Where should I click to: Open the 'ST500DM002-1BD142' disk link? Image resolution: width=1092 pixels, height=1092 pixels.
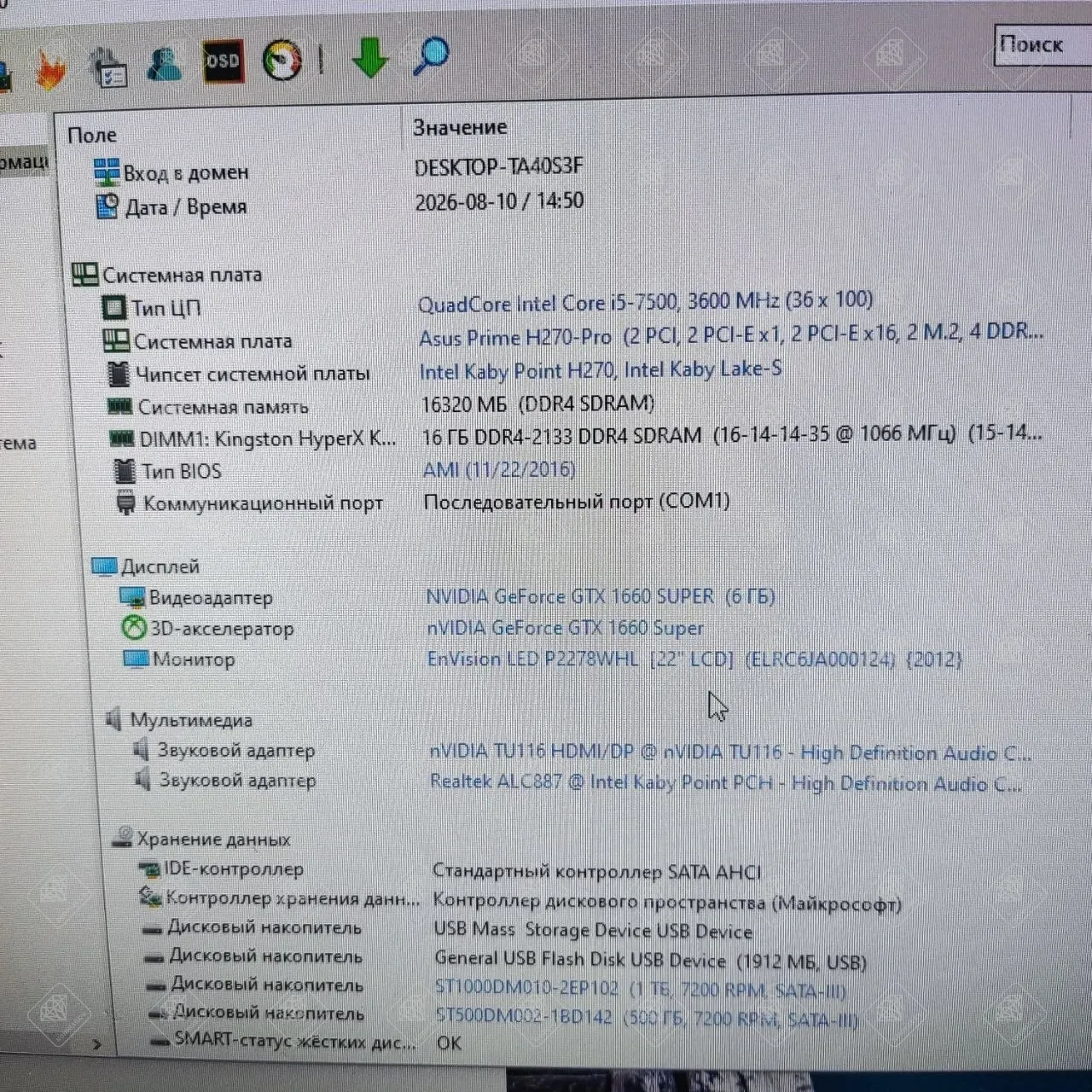(x=647, y=1018)
